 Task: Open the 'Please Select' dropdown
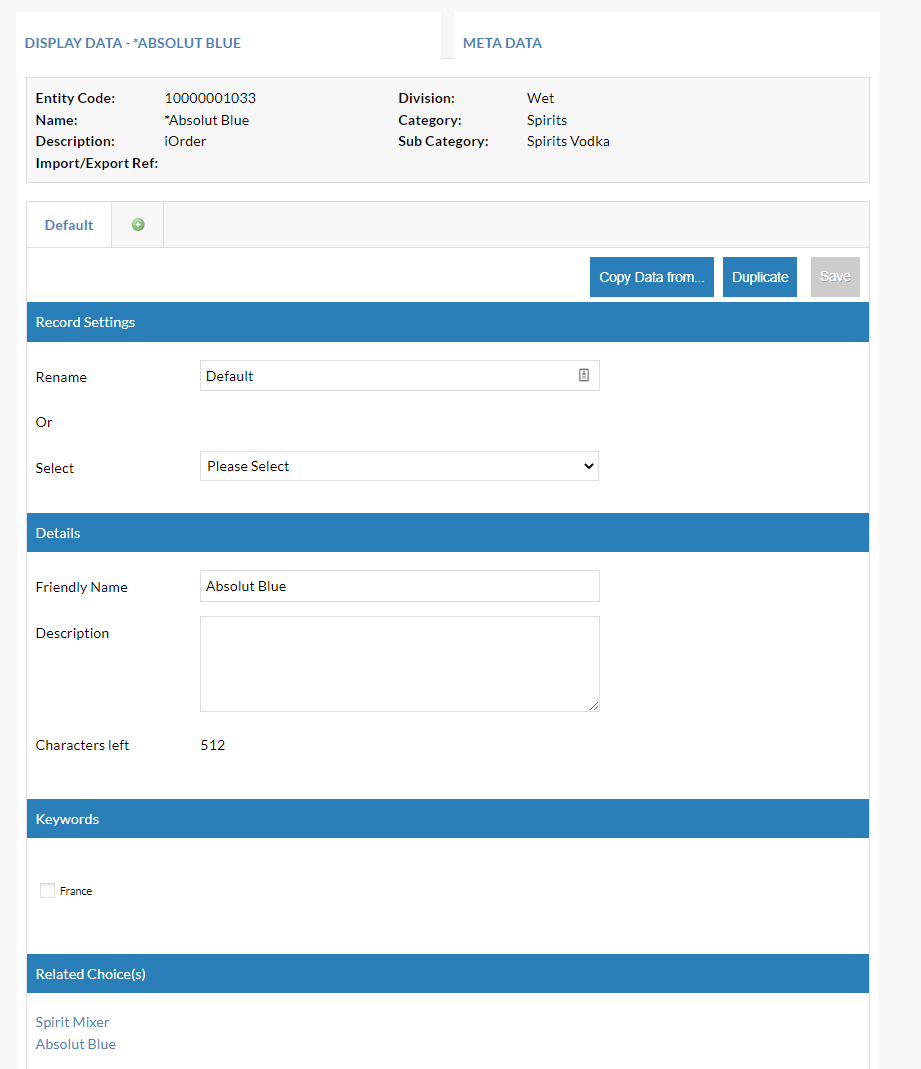399,466
